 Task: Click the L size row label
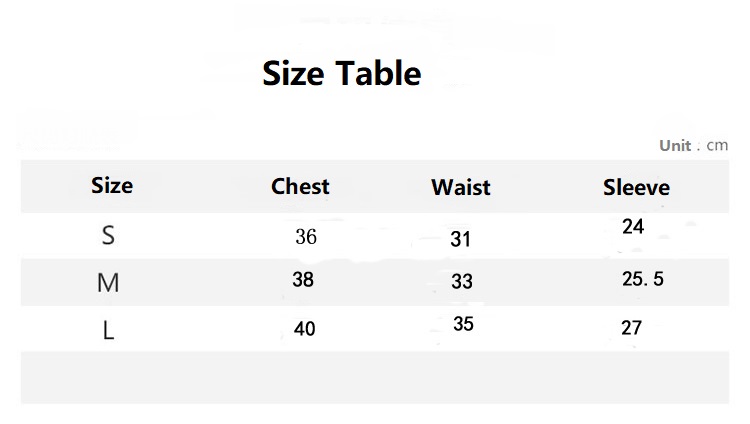(109, 330)
